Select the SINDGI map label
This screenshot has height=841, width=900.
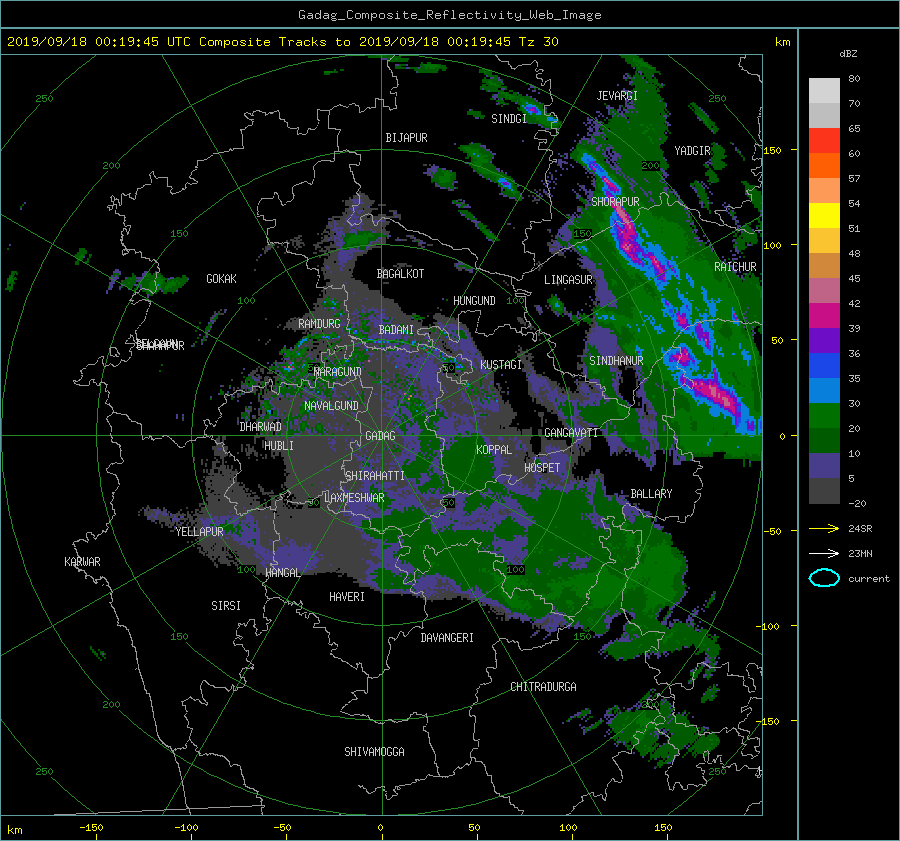coord(509,119)
